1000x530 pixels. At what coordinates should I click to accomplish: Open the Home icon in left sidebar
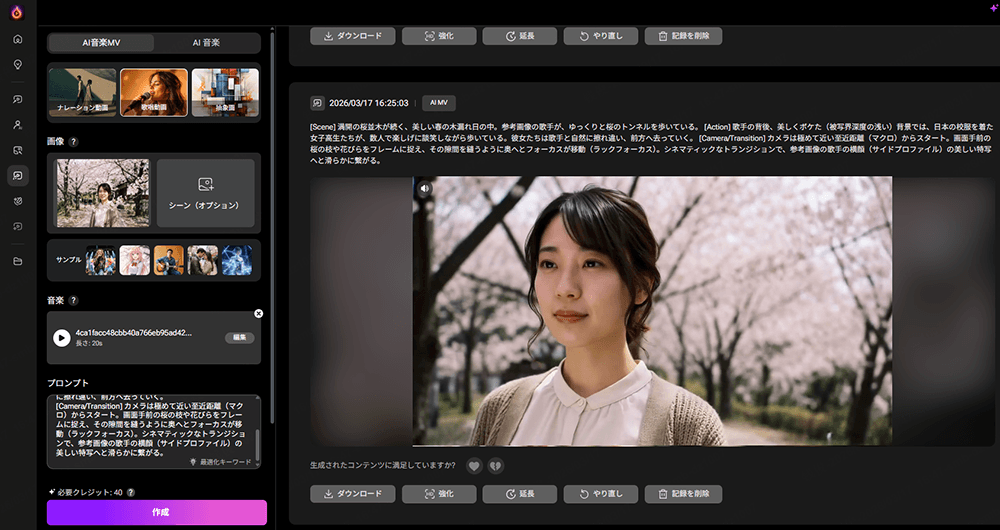tap(17, 39)
